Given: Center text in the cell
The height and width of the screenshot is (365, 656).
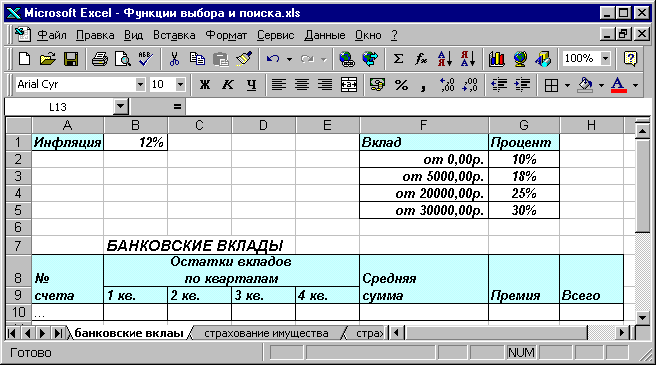Looking at the screenshot, I should point(302,85).
